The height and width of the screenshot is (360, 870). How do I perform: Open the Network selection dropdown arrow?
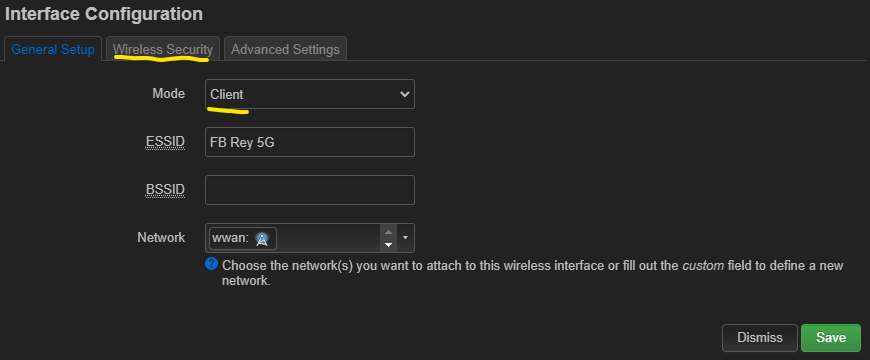tap(405, 238)
